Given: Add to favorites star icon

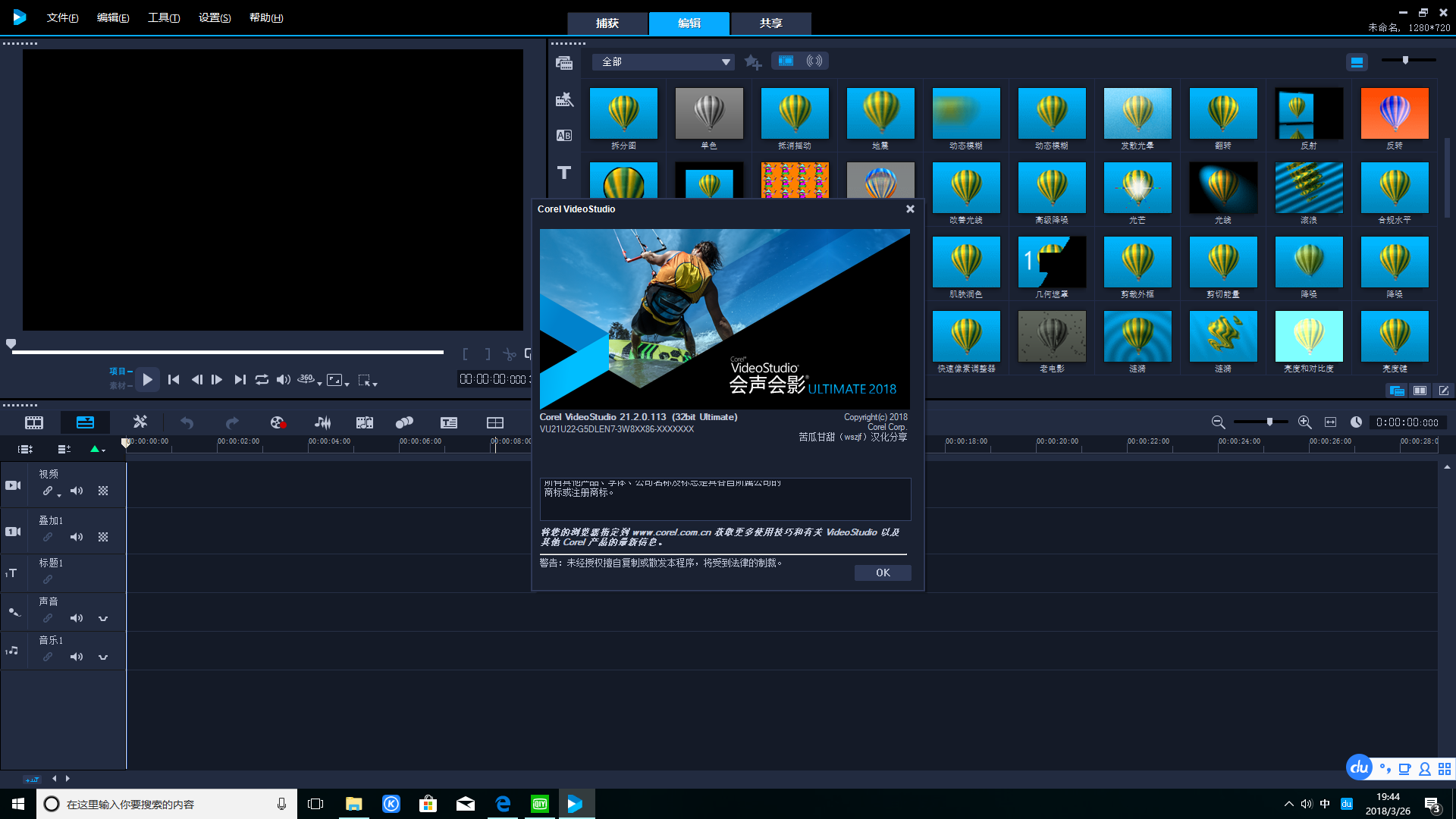Looking at the screenshot, I should (753, 62).
